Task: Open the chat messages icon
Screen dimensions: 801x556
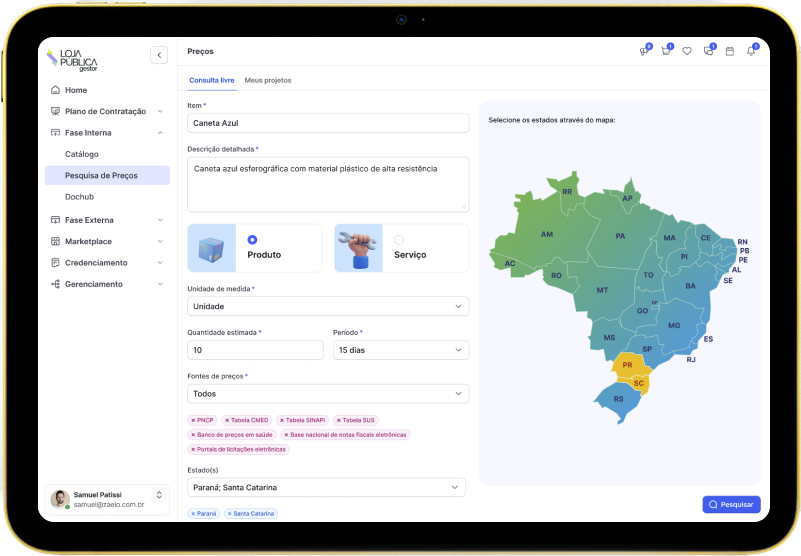Action: click(709, 51)
